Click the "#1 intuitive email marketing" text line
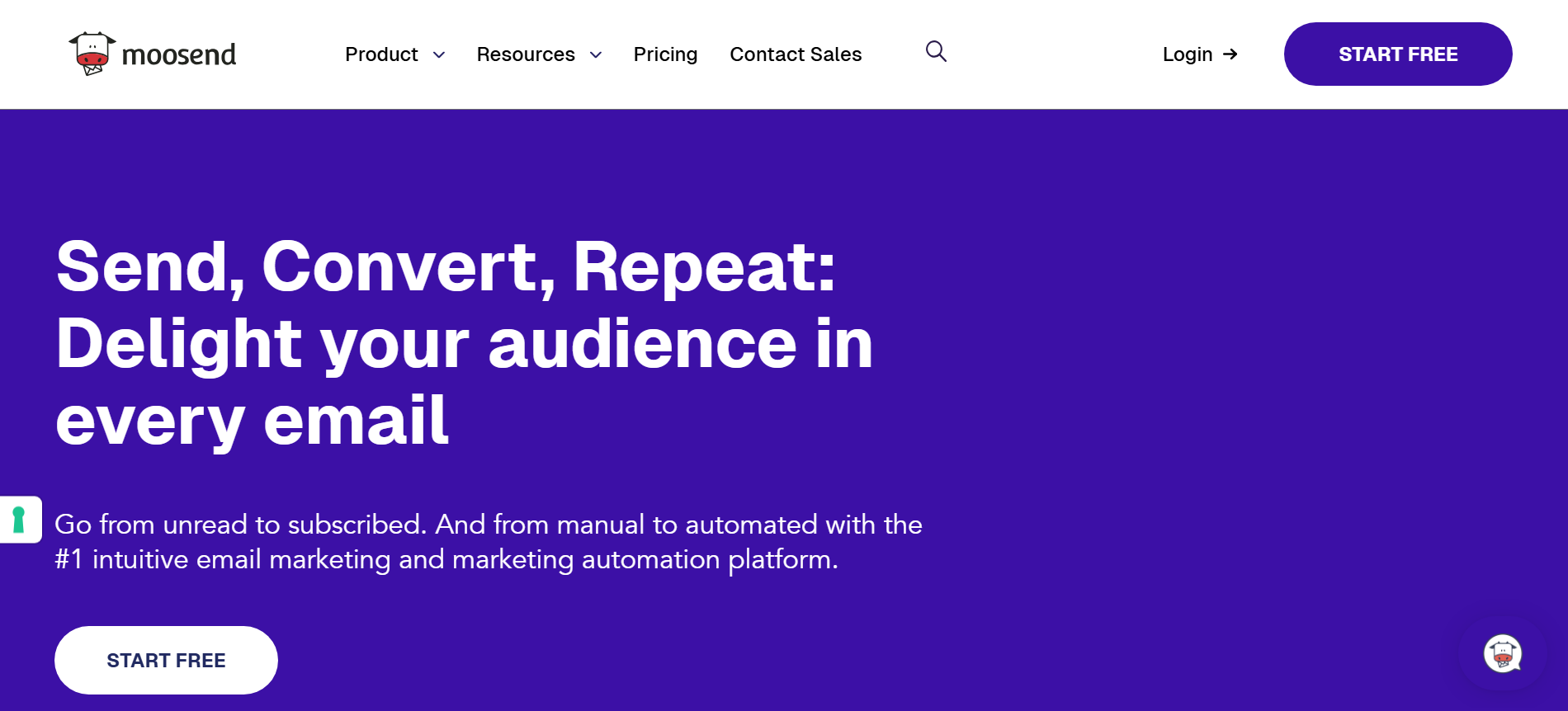Image resolution: width=1568 pixels, height=711 pixels. [x=446, y=560]
